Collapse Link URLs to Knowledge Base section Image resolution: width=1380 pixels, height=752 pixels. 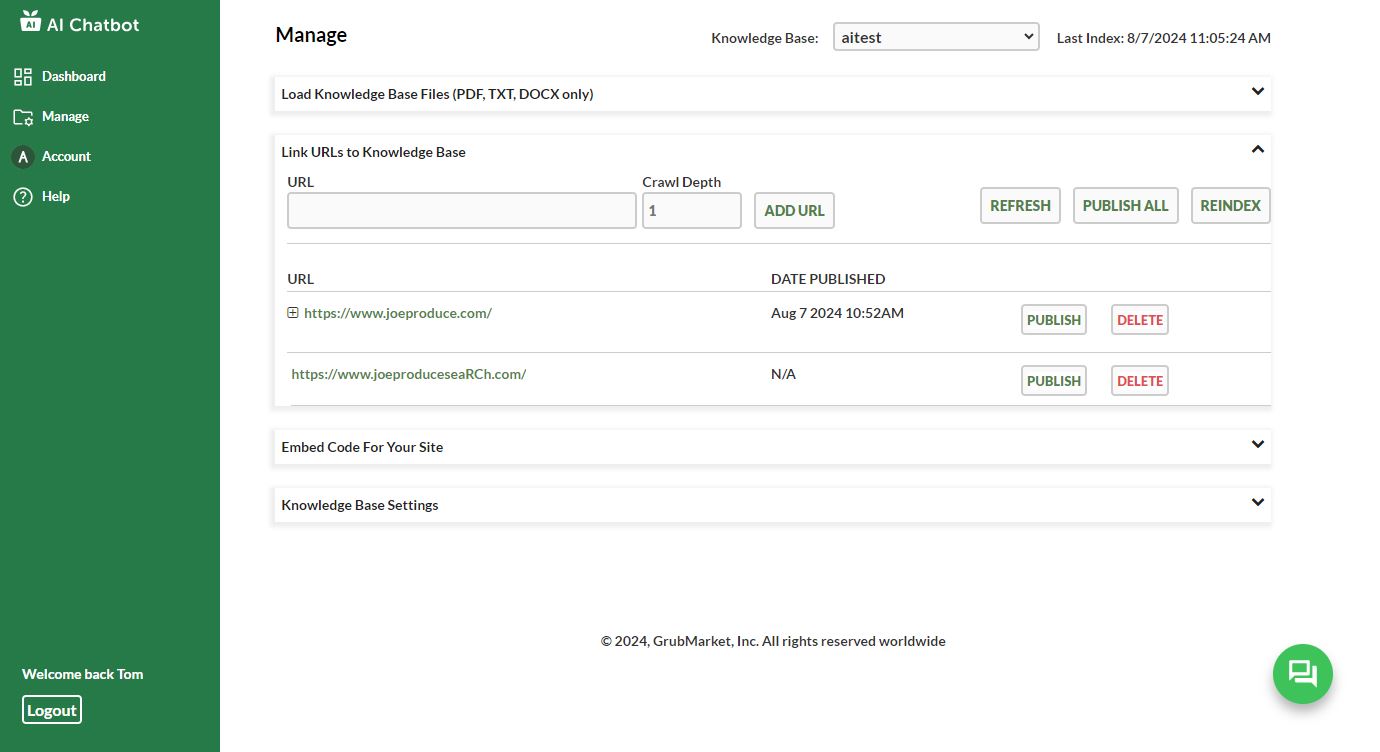(1257, 150)
